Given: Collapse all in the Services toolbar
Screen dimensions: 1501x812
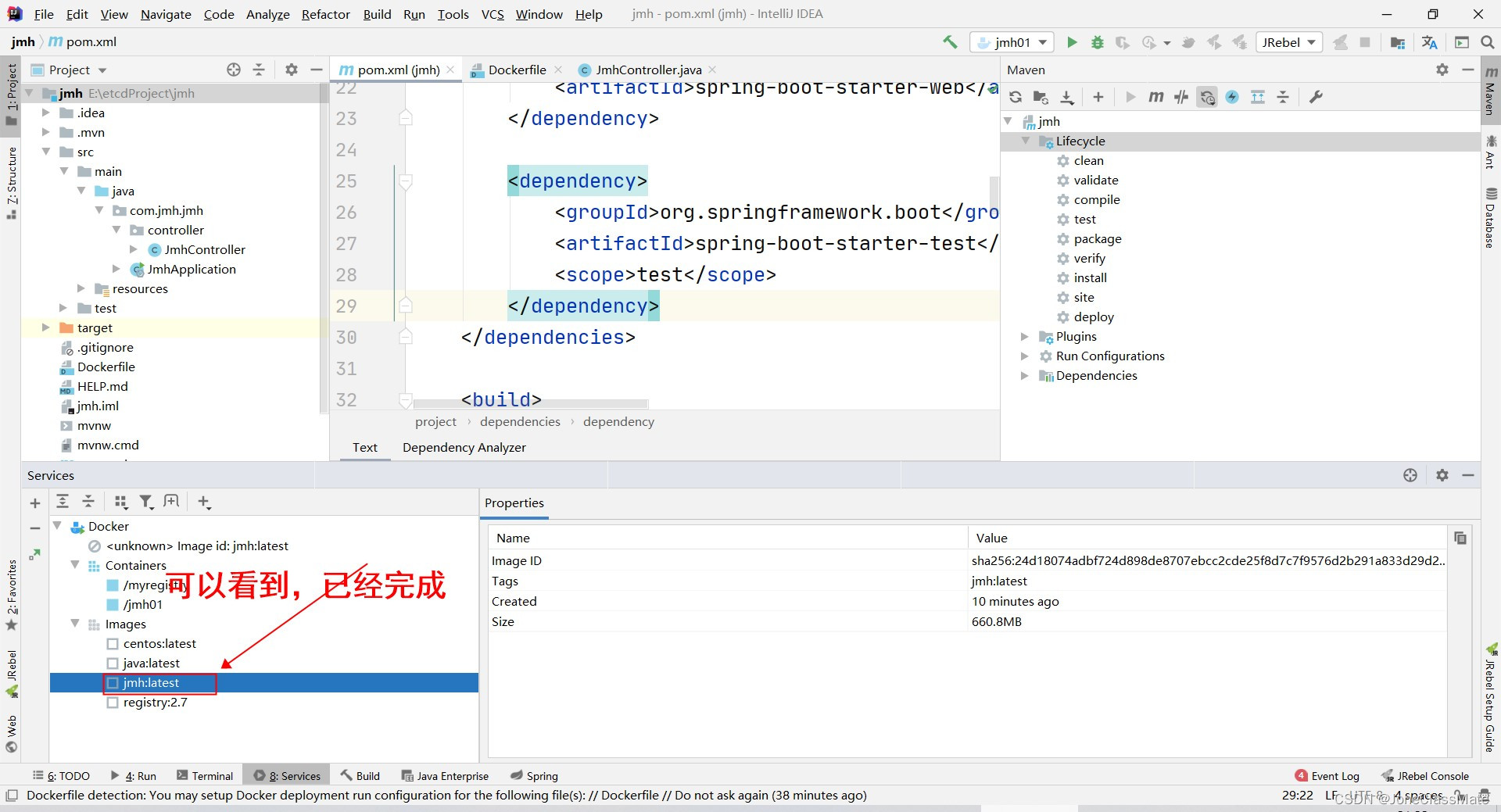Looking at the screenshot, I should (x=88, y=502).
